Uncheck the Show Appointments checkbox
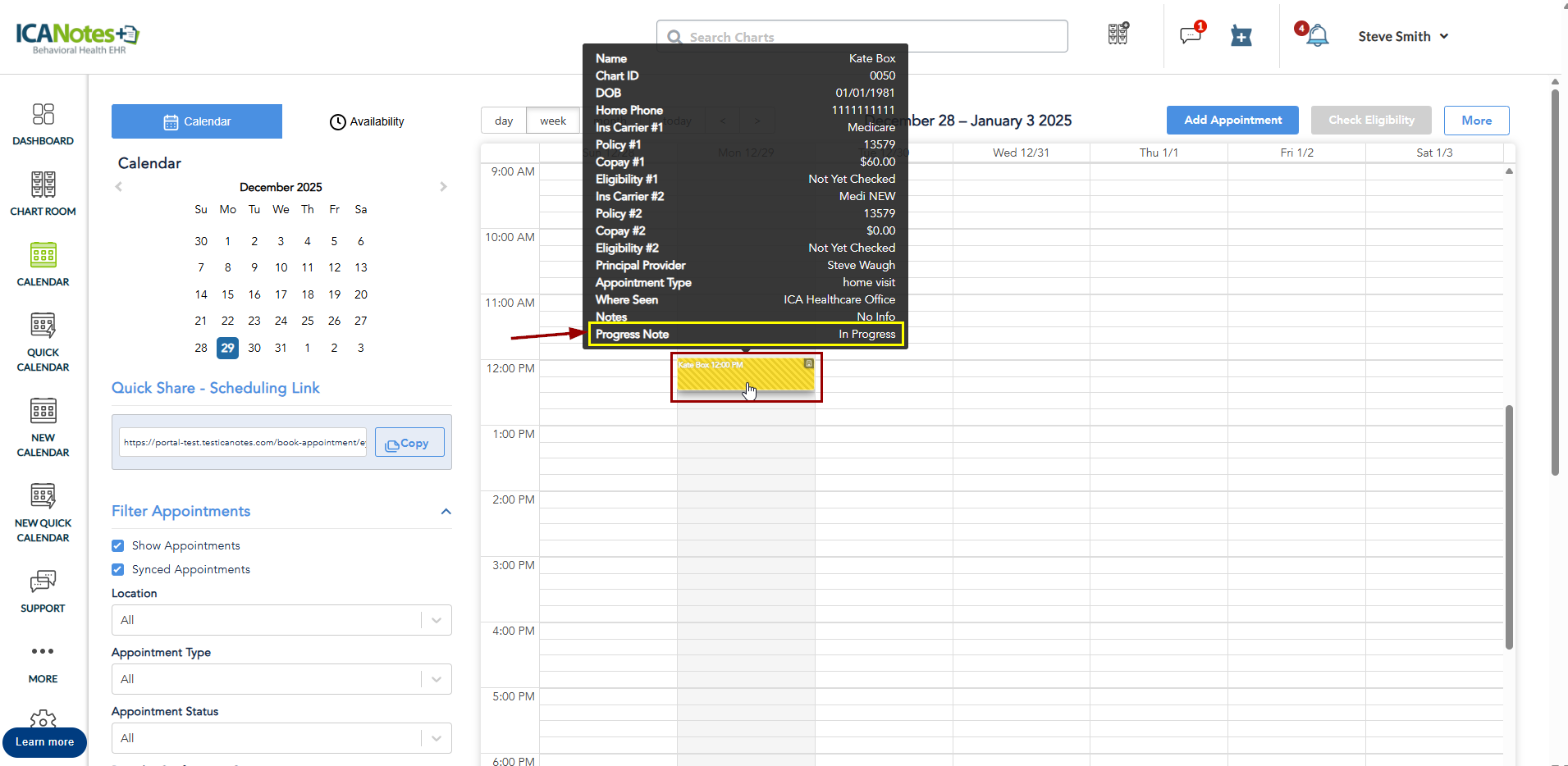The image size is (1568, 766). (118, 545)
